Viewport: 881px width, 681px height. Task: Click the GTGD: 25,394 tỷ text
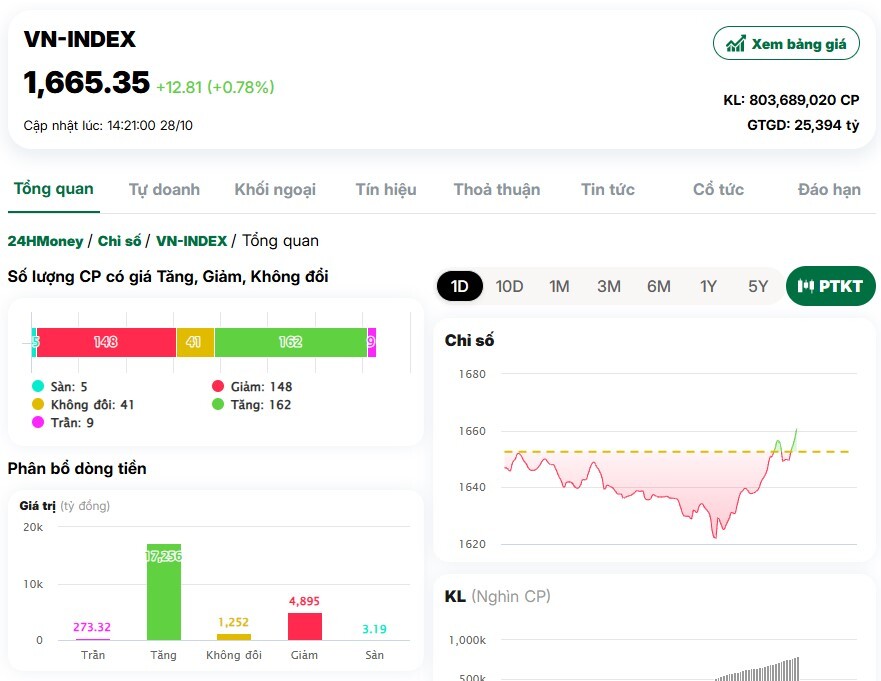coord(803,125)
